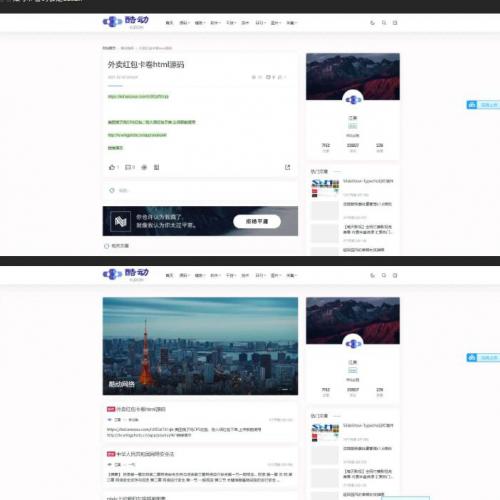Click the round reward icon below the article
The image size is (500, 500).
[x=144, y=167]
